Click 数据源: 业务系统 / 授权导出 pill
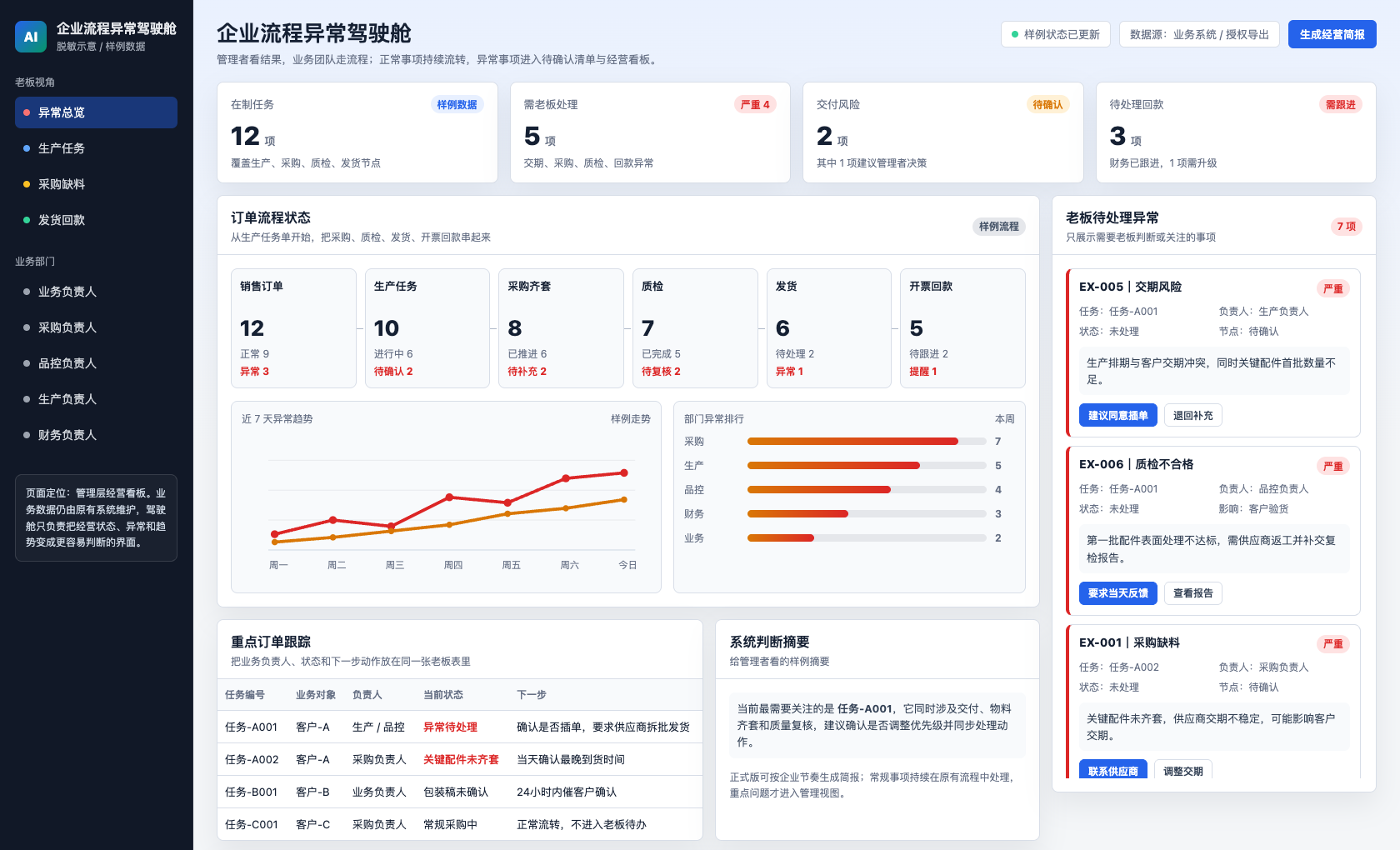This screenshot has width=1400, height=850. [x=1199, y=34]
